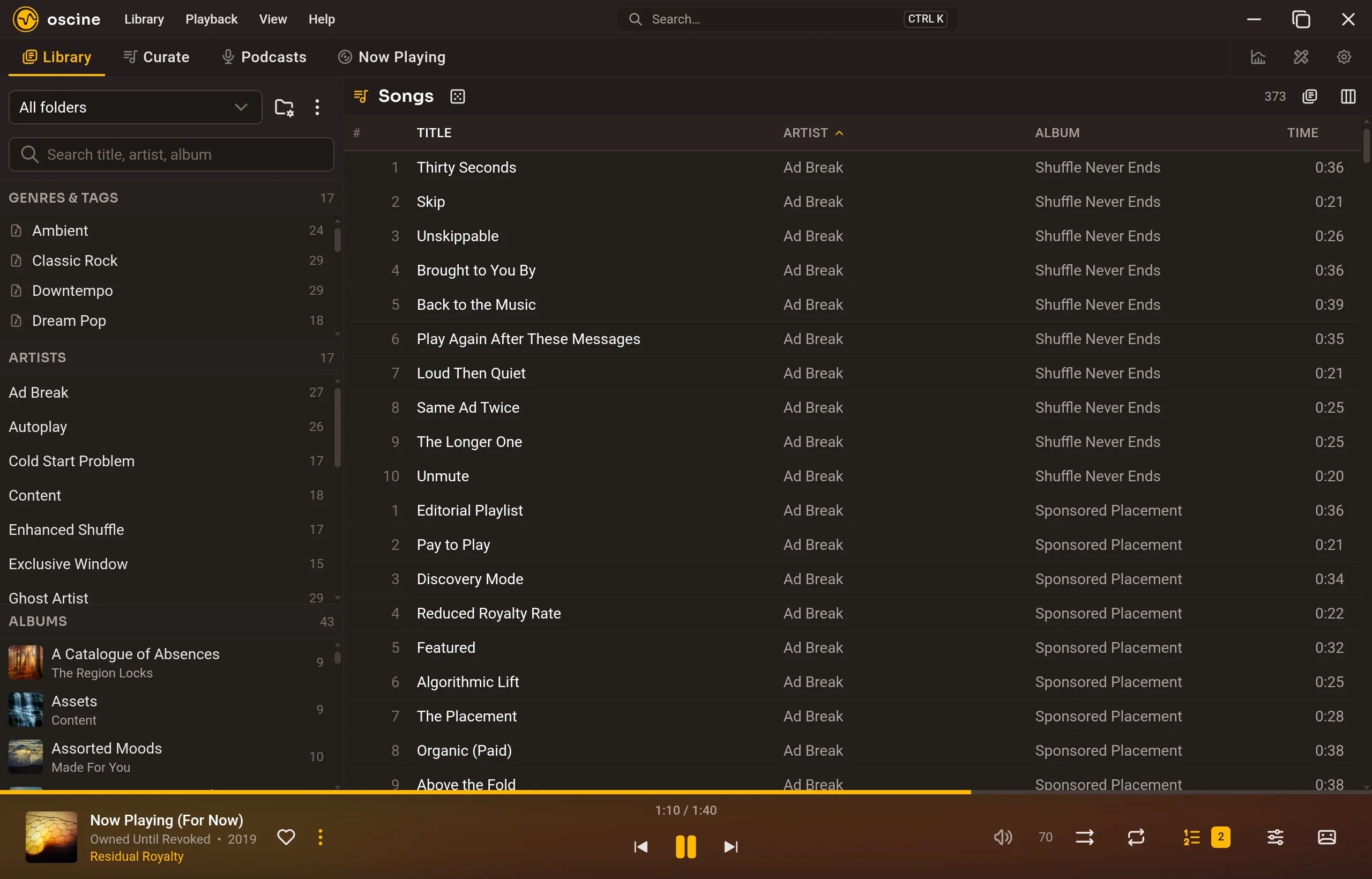
Task: Sort by the TITLE column header
Action: click(x=434, y=133)
